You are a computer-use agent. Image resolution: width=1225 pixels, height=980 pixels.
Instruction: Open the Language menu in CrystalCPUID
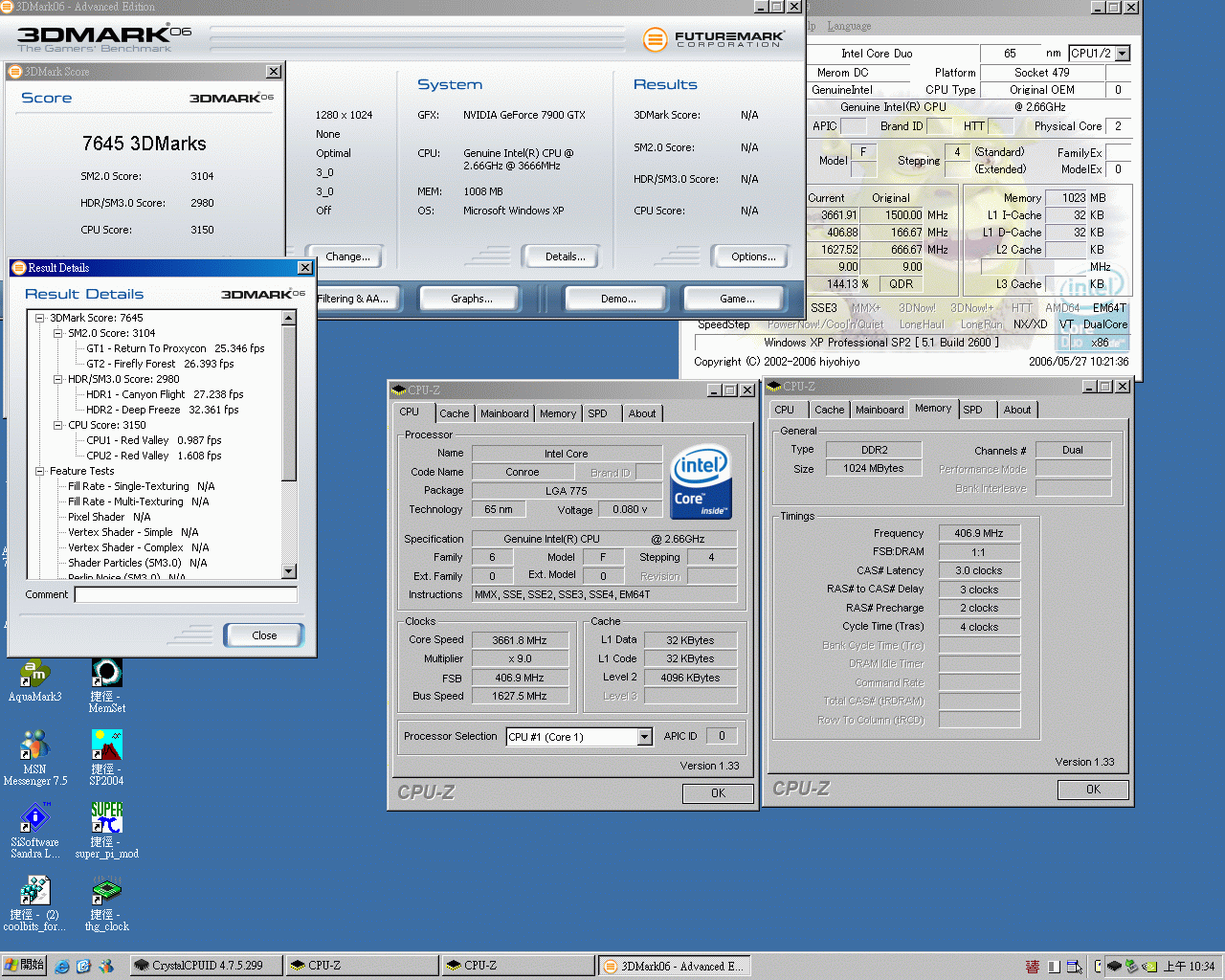click(x=849, y=27)
